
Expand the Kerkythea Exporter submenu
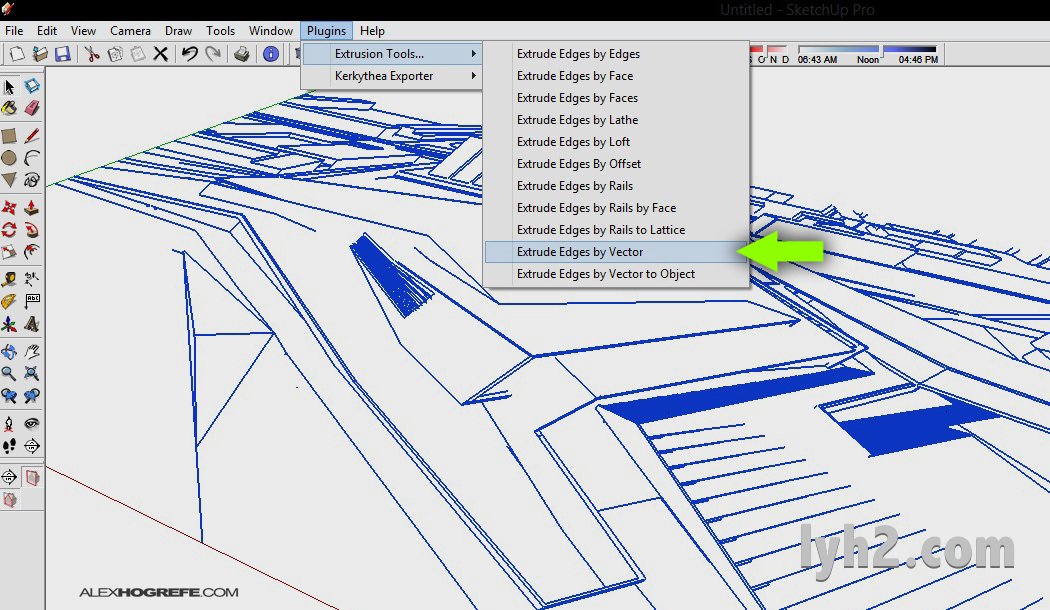pyautogui.click(x=392, y=76)
